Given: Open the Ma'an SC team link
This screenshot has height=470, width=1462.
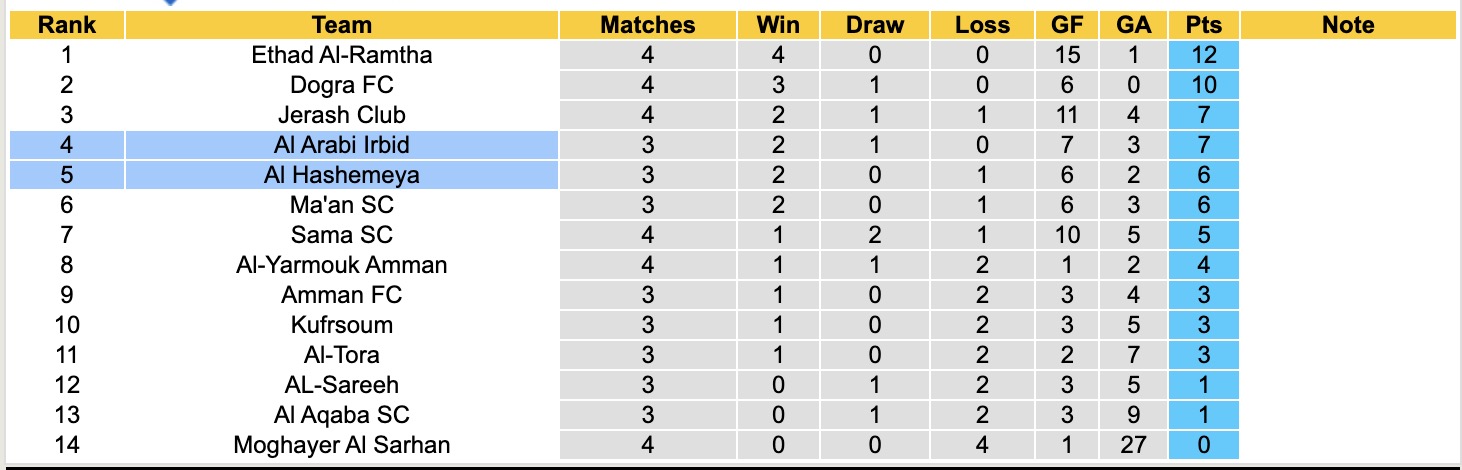Looking at the screenshot, I should click(341, 205).
